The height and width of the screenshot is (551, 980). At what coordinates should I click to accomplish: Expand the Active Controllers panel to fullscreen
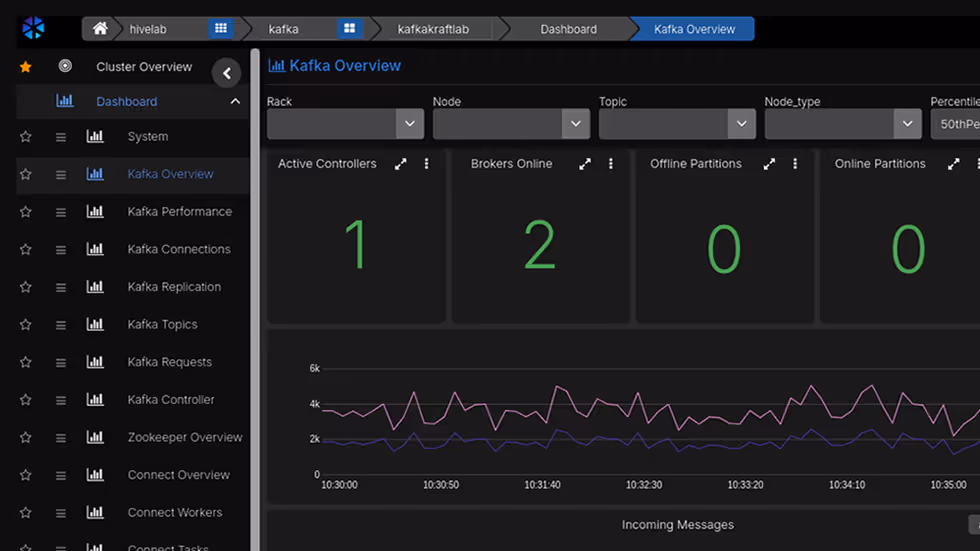(401, 164)
